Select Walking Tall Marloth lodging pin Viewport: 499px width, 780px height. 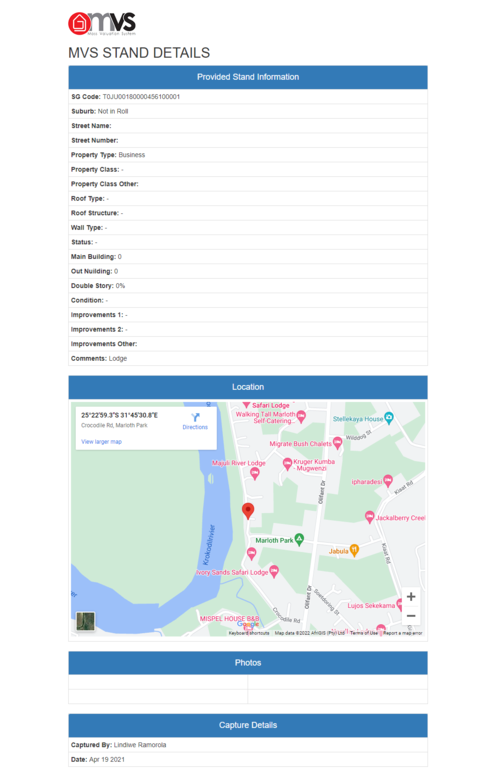pyautogui.click(x=301, y=416)
